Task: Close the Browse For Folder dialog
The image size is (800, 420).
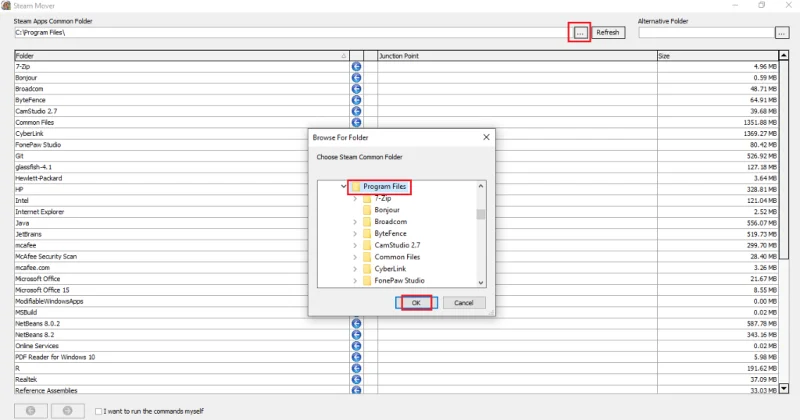Action: (486, 137)
